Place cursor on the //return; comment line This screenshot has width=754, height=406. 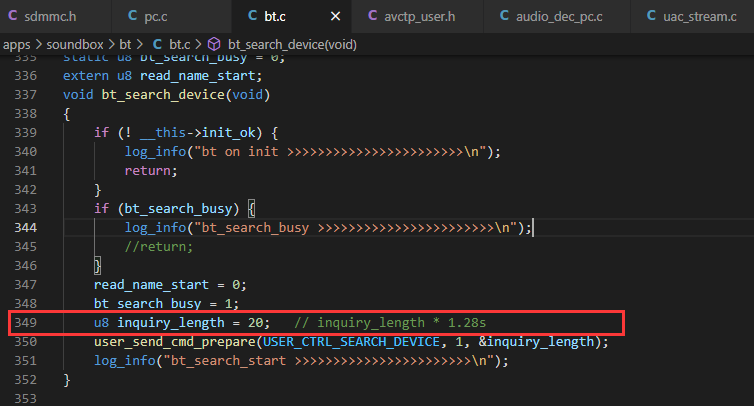tap(159, 247)
